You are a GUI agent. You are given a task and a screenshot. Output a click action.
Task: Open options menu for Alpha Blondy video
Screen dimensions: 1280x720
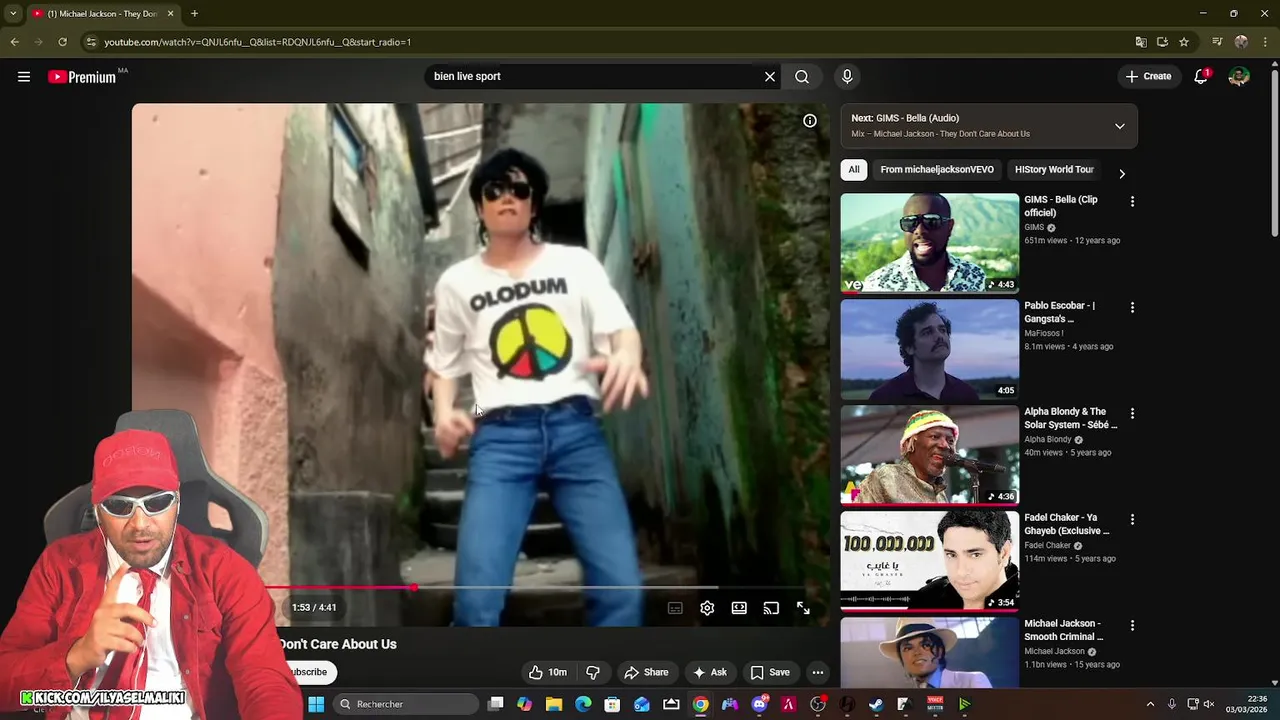click(1132, 413)
